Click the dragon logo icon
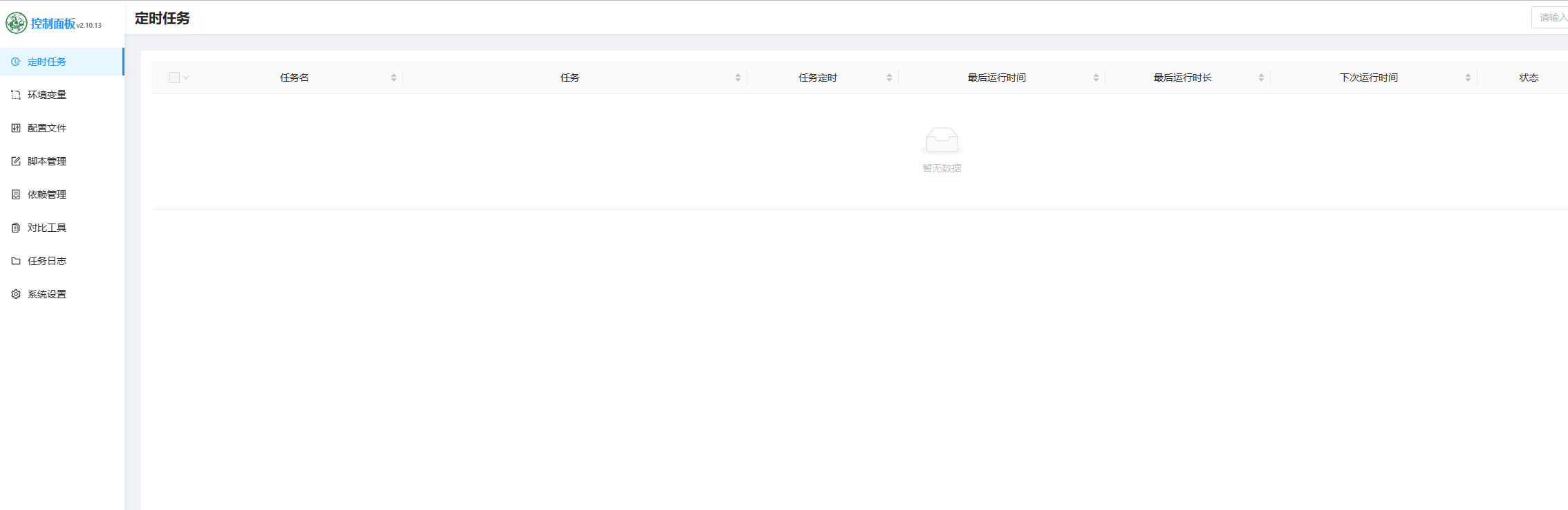Viewport: 1568px width, 510px height. pos(17,23)
